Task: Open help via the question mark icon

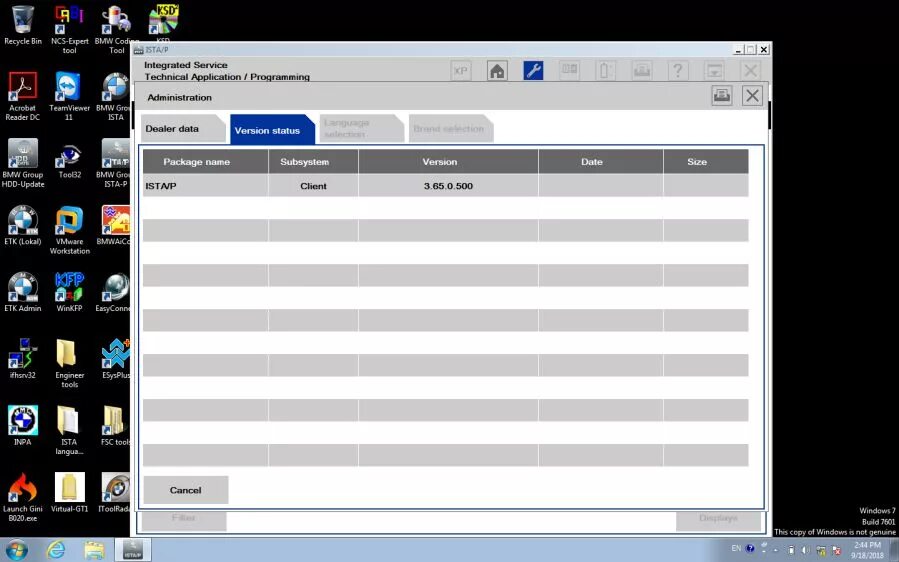Action: point(678,71)
